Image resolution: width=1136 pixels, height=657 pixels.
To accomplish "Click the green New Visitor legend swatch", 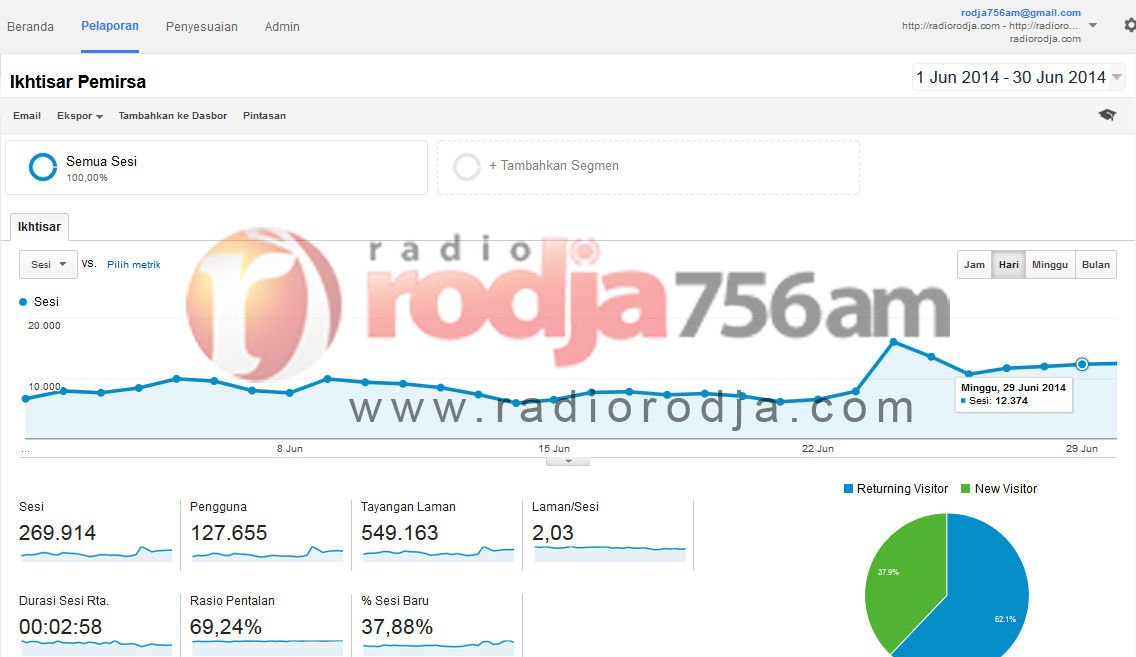I will point(965,489).
